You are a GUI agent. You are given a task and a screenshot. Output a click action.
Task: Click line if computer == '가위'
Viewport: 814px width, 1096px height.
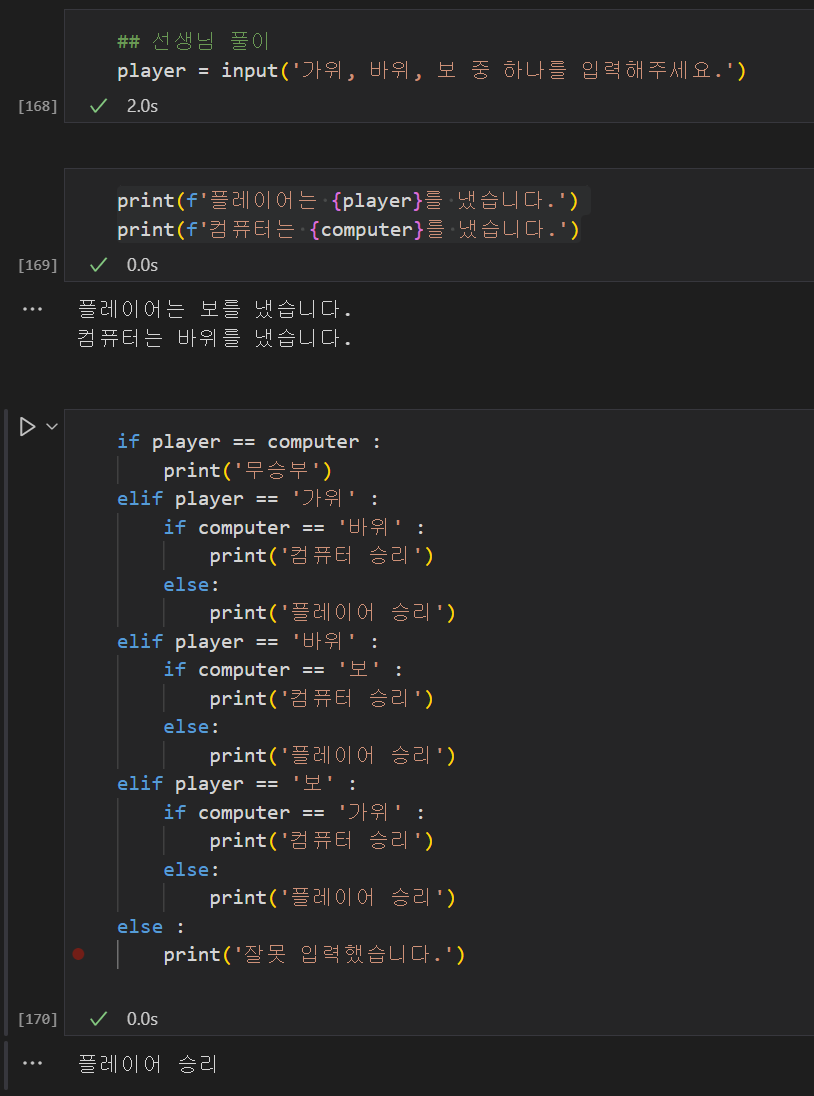(294, 812)
